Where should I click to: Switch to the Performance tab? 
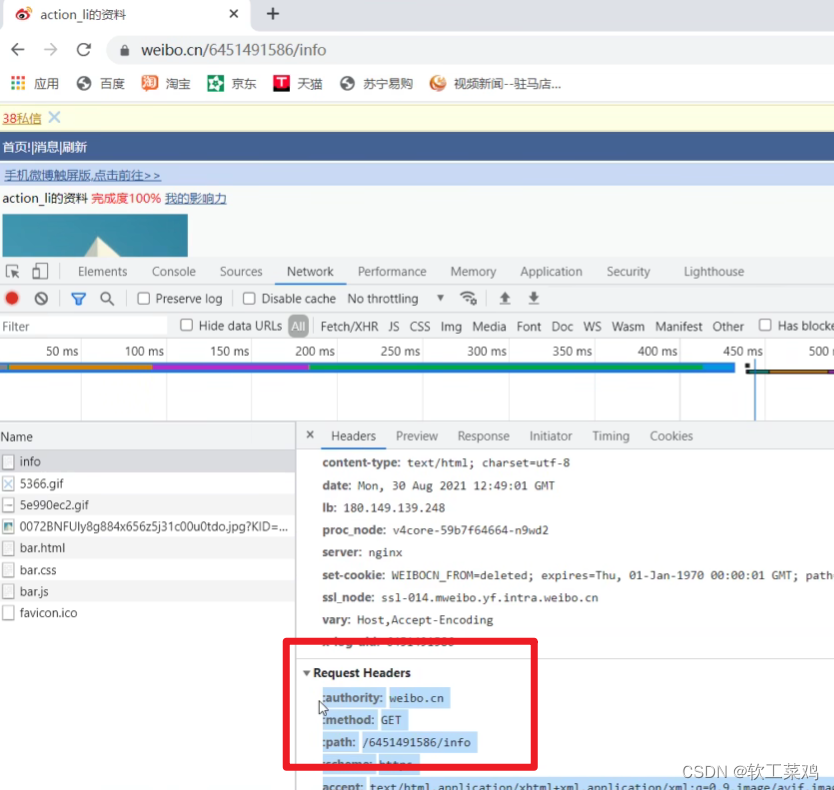(392, 271)
